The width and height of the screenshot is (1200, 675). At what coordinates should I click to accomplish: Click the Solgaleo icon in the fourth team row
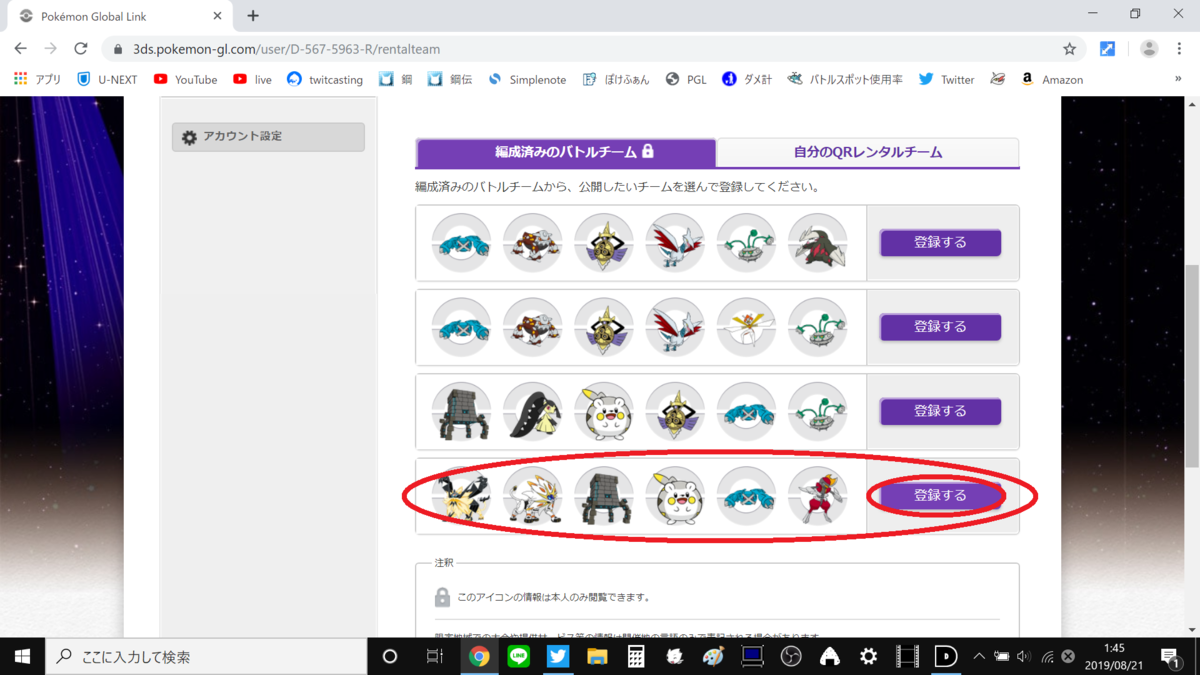533,495
